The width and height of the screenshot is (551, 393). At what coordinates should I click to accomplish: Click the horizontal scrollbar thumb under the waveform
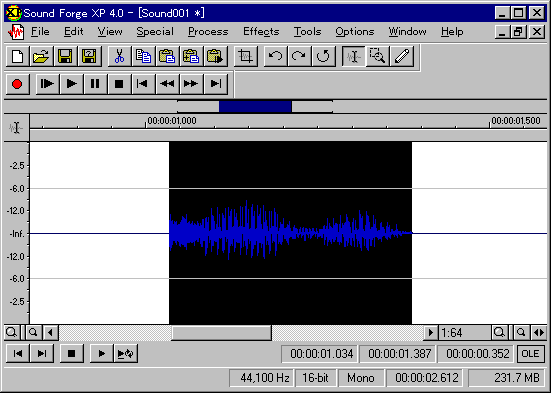221,333
